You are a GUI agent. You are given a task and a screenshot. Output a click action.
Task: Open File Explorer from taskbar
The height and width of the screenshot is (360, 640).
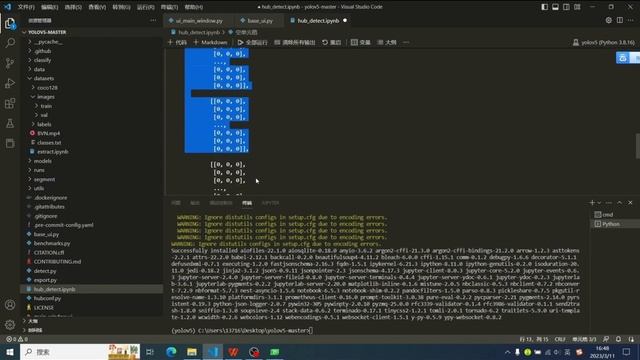click(x=192, y=352)
